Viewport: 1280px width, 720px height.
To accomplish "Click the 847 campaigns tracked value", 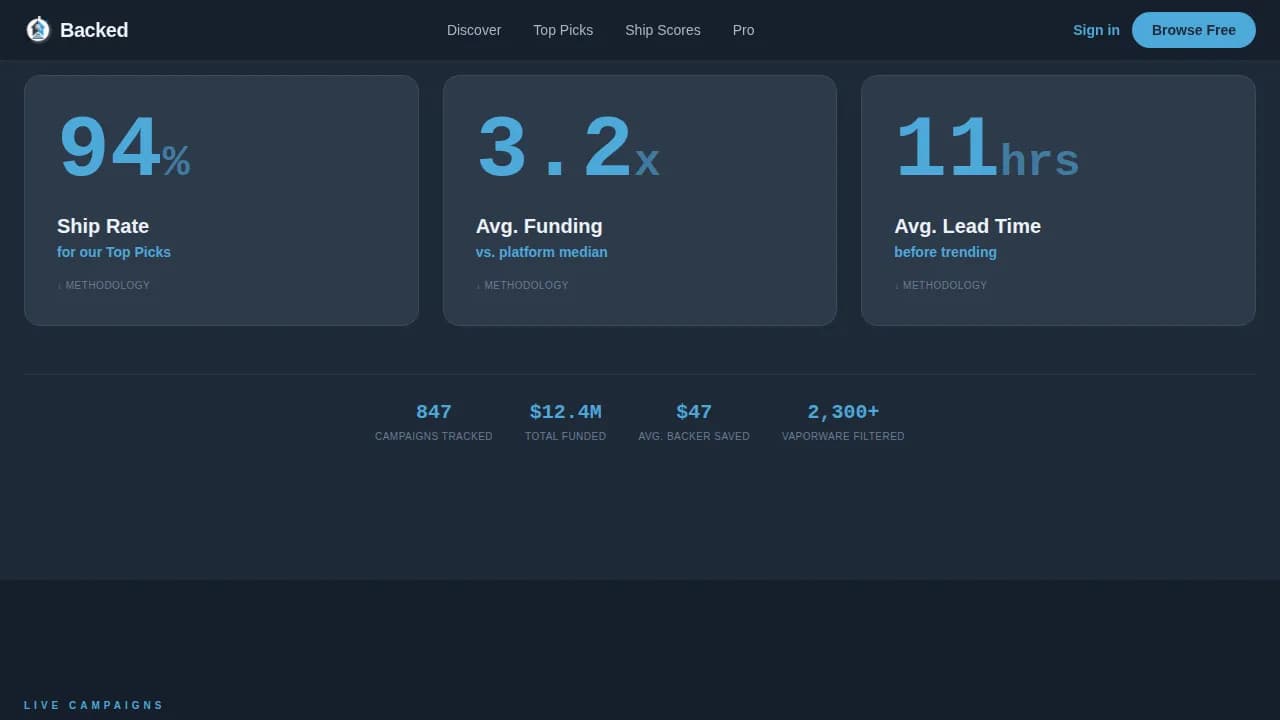I will (x=434, y=412).
